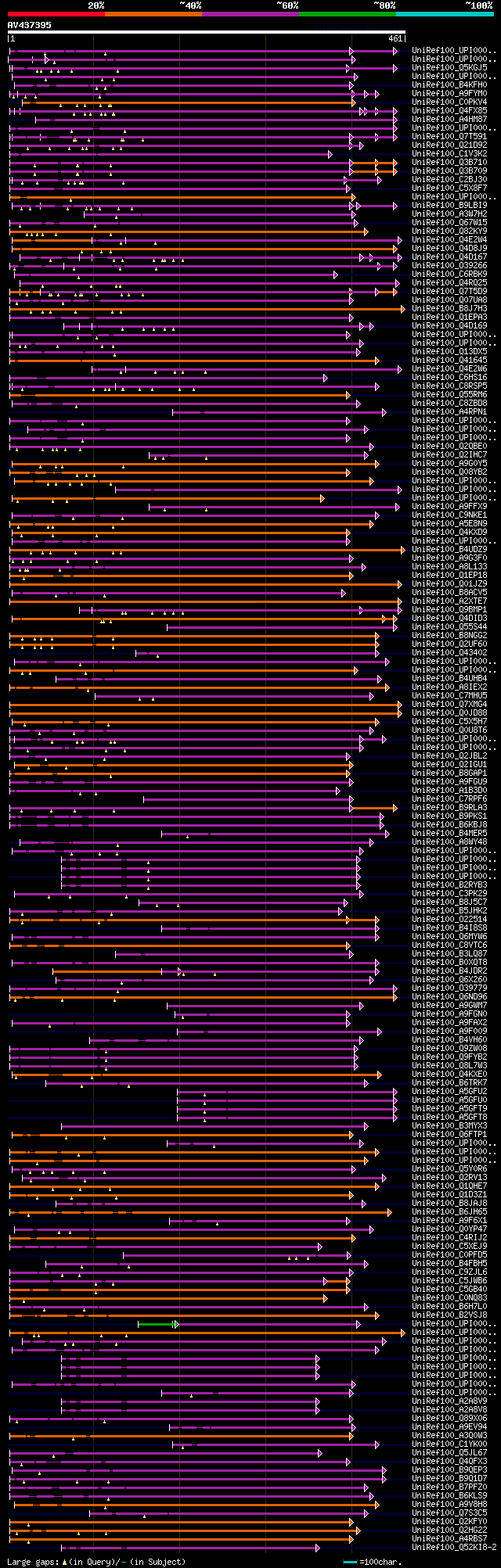Select hit label UniRef100_C8VTC6
The width and height of the screenshot is (501, 1568).
(x=451, y=945)
